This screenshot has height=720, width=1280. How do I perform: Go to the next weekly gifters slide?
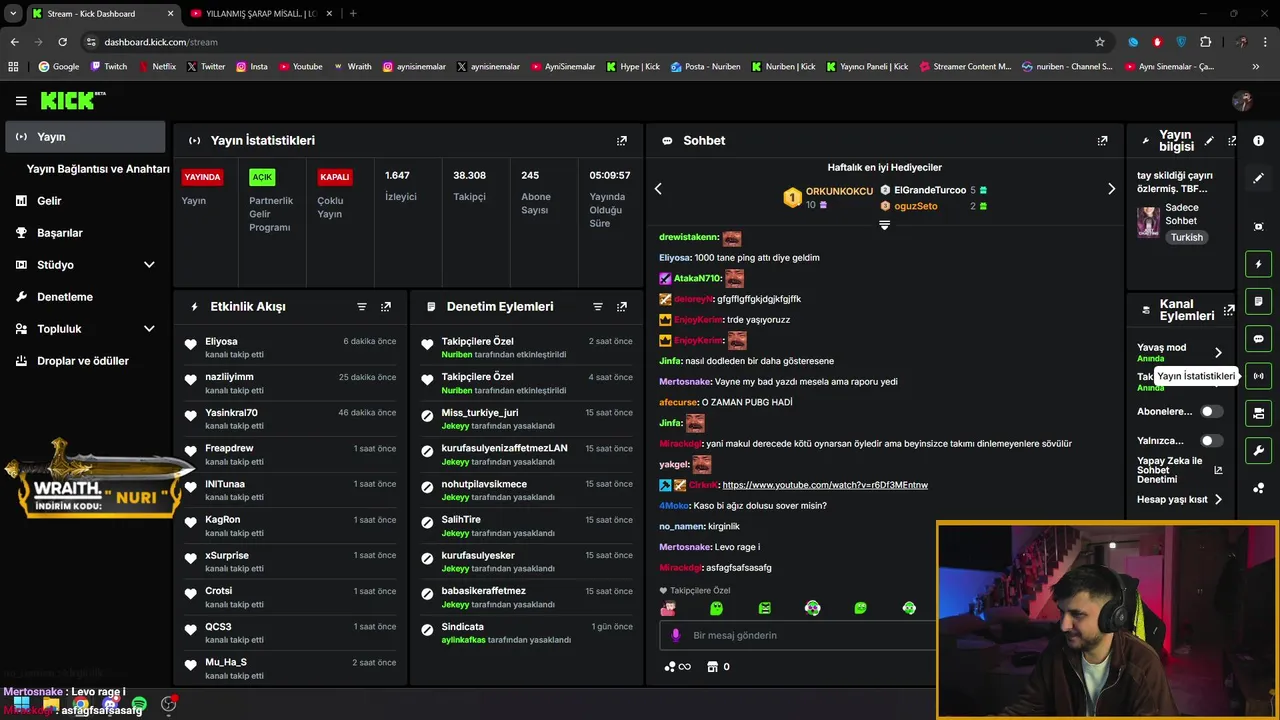tap(1111, 189)
